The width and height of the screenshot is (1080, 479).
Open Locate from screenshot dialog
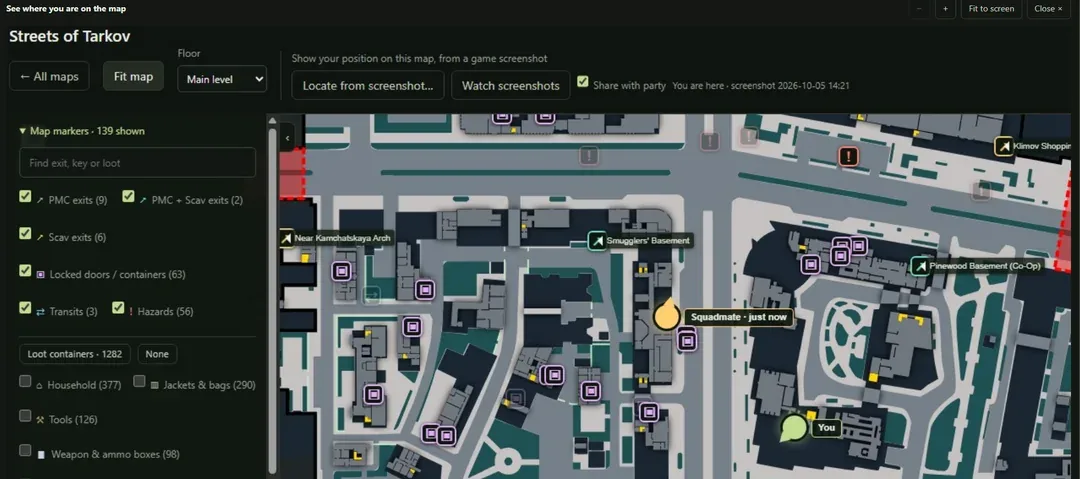coord(368,85)
